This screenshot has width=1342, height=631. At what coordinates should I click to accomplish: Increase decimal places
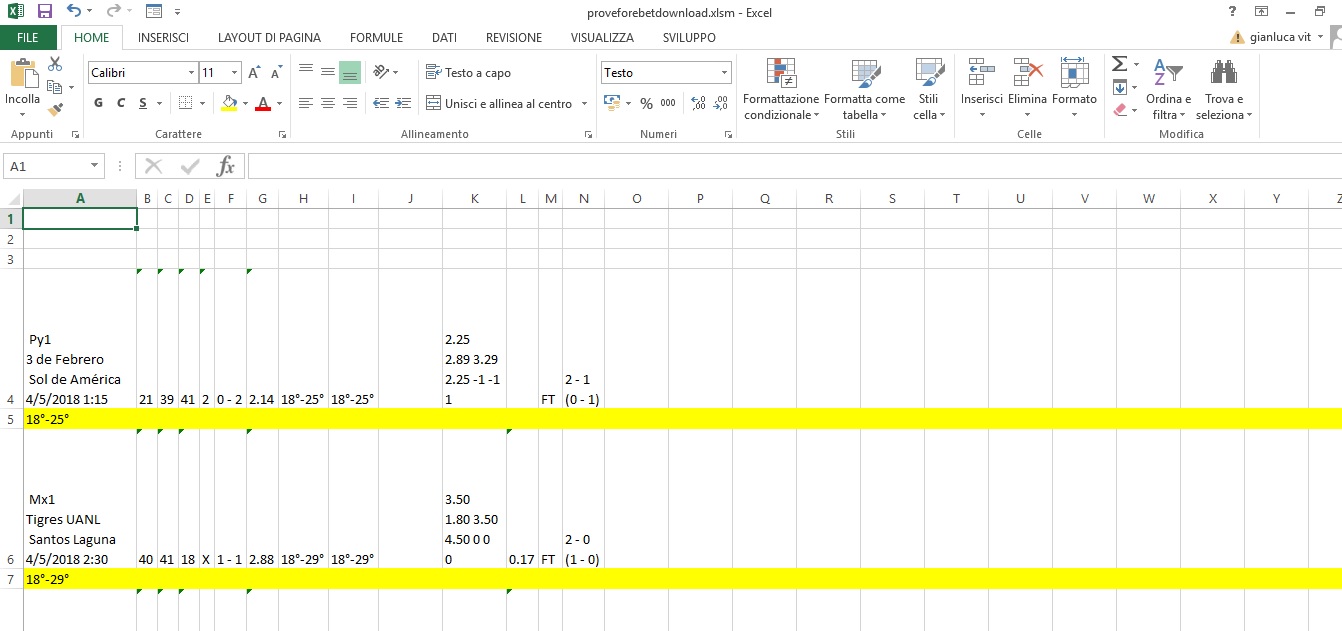pyautogui.click(x=698, y=103)
